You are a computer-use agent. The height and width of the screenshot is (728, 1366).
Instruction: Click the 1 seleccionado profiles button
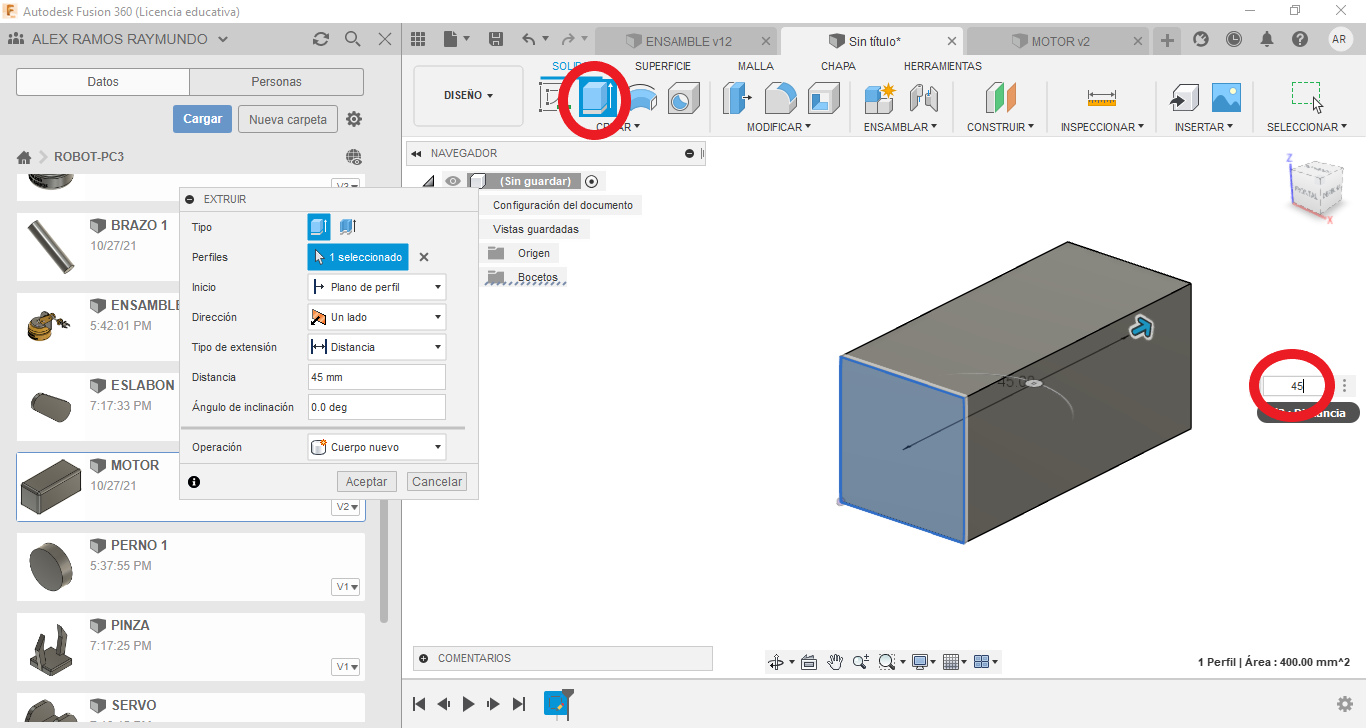(358, 257)
